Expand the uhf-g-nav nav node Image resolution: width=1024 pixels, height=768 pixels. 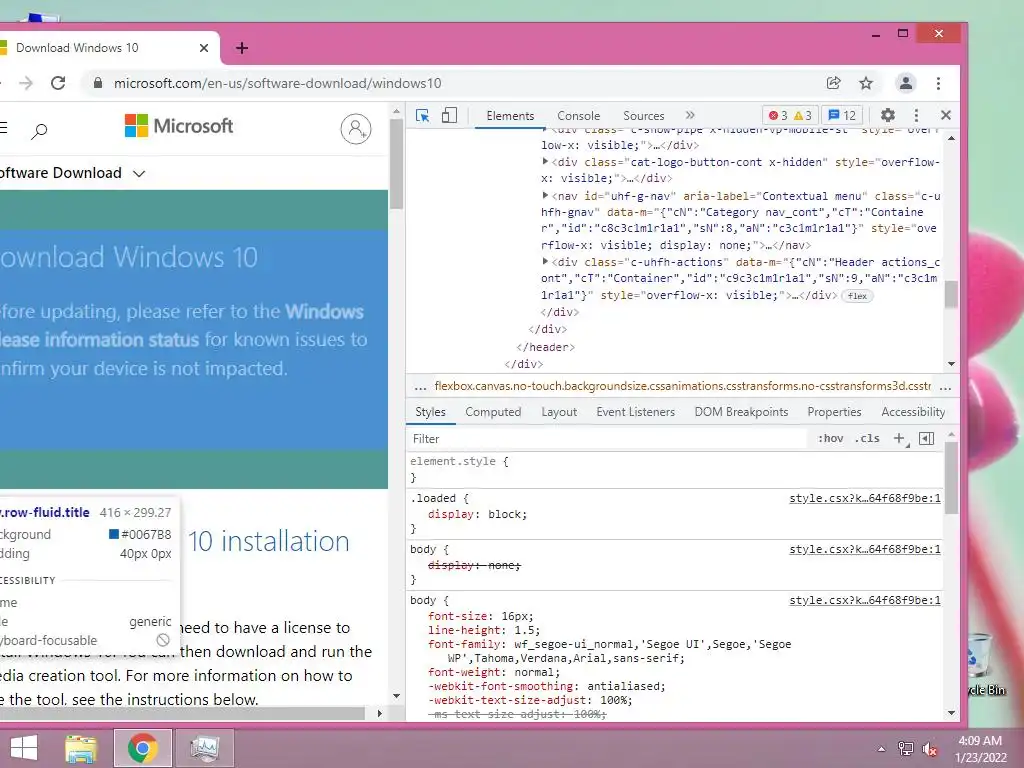[545, 195]
